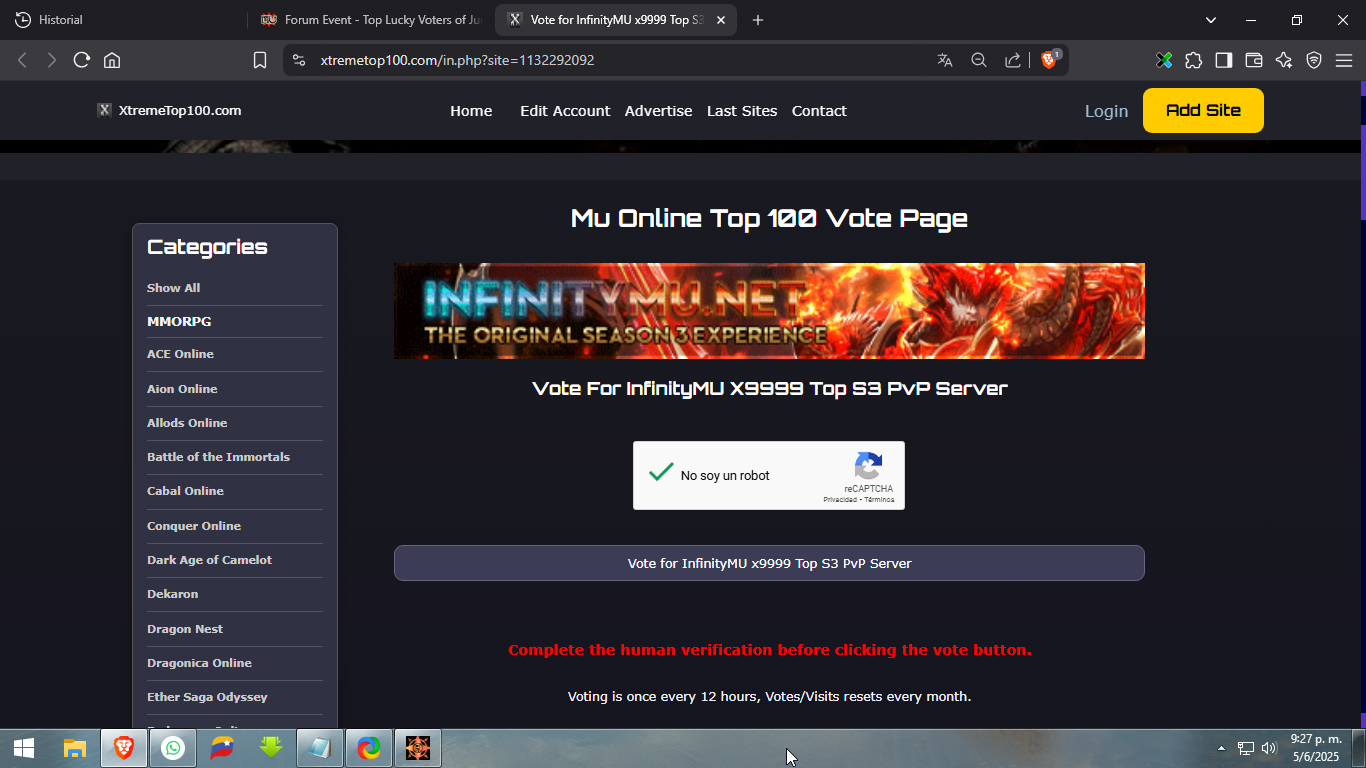This screenshot has width=1366, height=768.
Task: Open the Dragon Nest category
Action: (x=185, y=629)
